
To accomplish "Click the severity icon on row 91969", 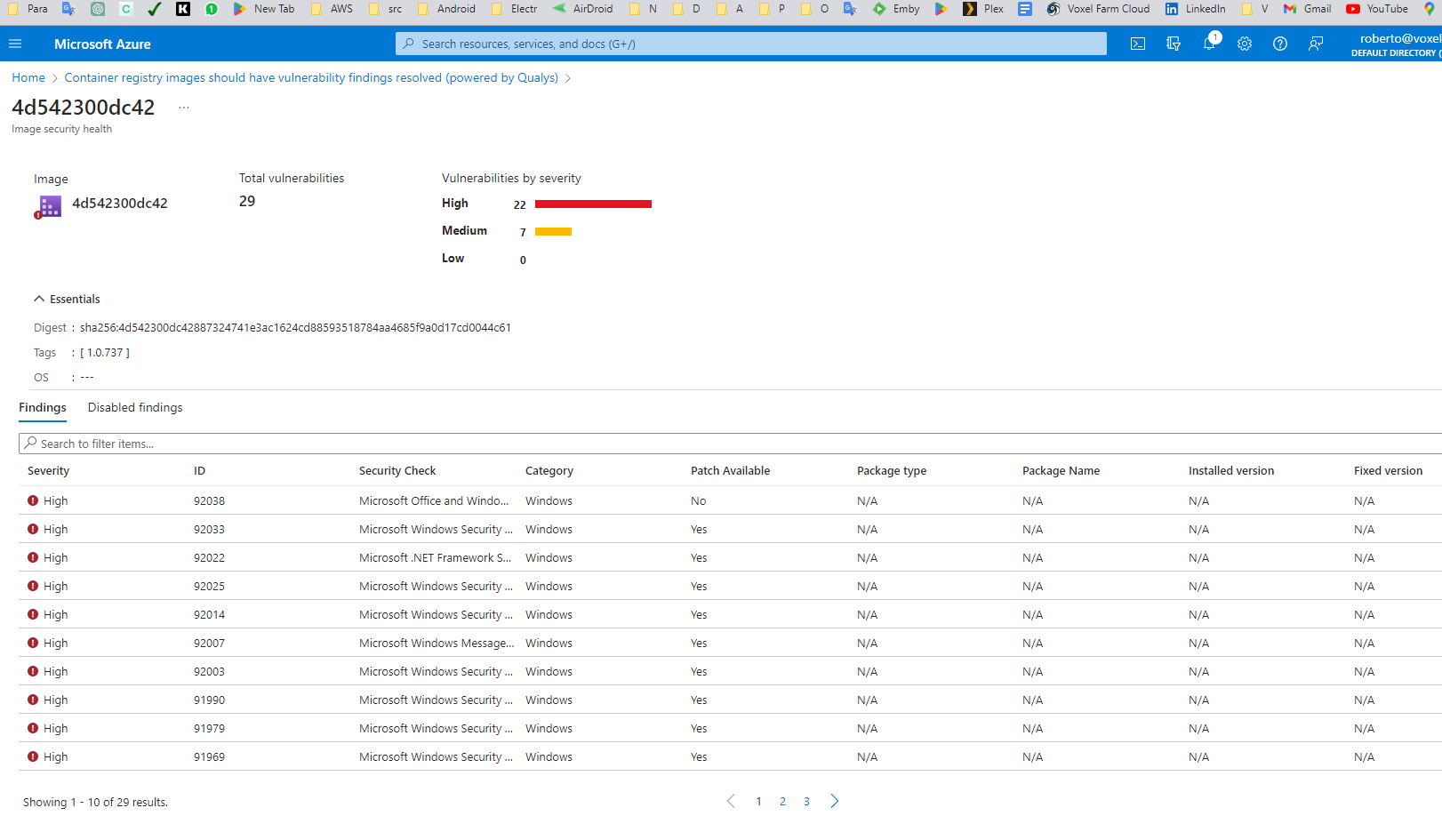I will 33,756.
